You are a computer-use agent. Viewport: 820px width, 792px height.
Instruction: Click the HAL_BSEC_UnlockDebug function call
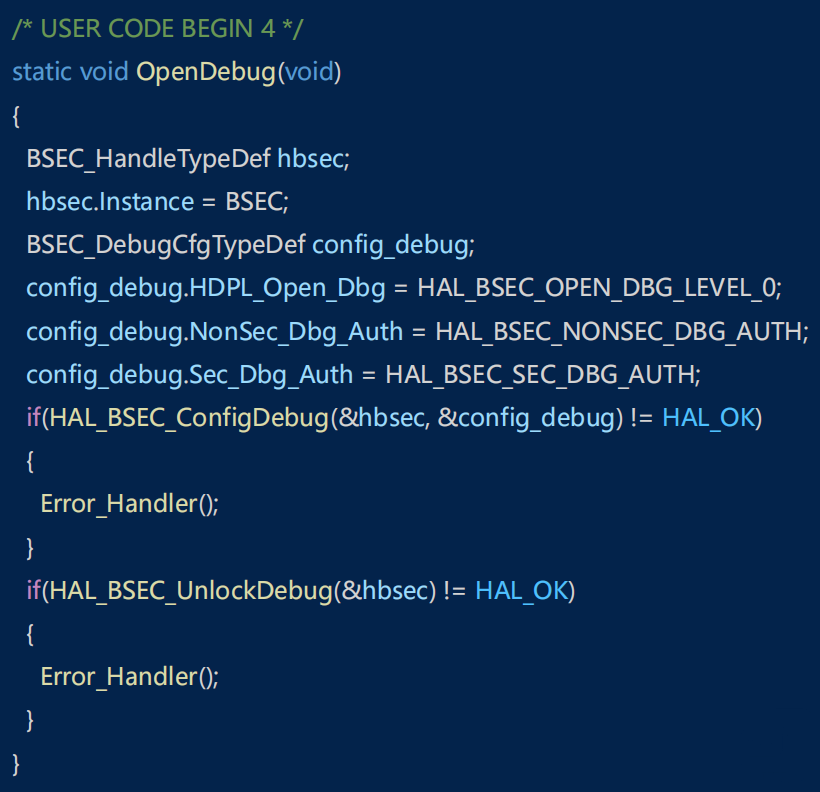tap(189, 590)
